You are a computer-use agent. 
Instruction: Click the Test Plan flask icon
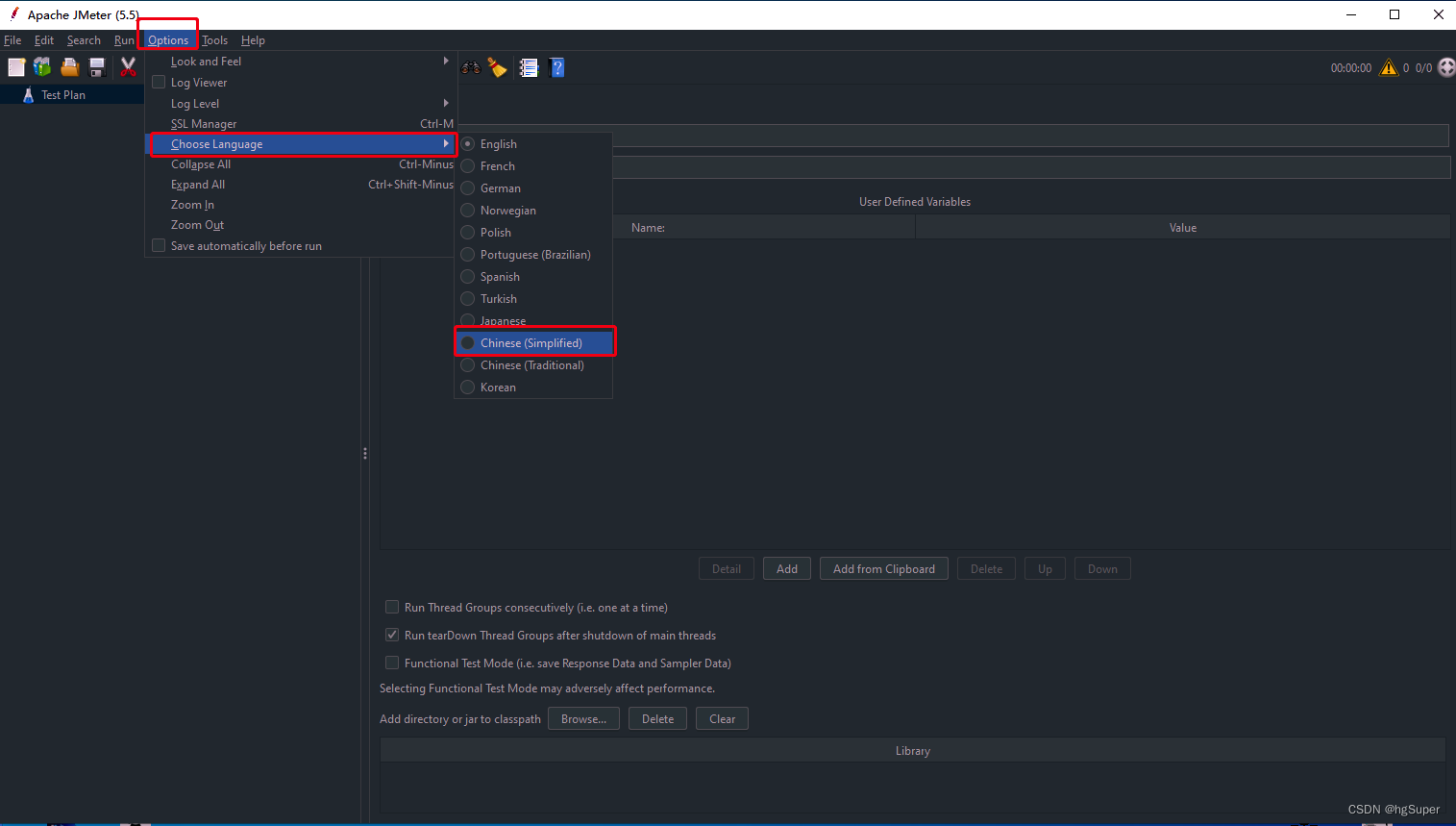tap(28, 95)
